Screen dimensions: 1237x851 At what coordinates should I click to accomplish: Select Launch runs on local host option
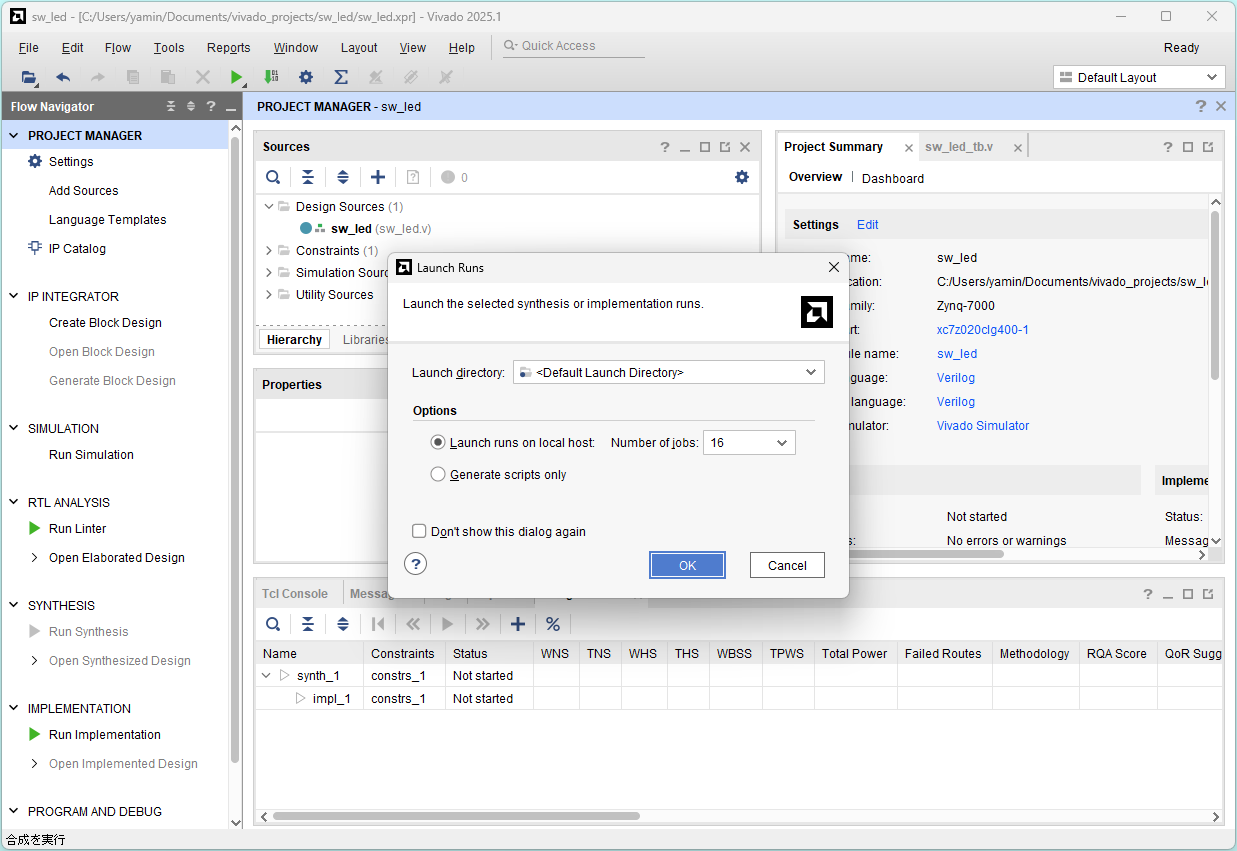438,442
